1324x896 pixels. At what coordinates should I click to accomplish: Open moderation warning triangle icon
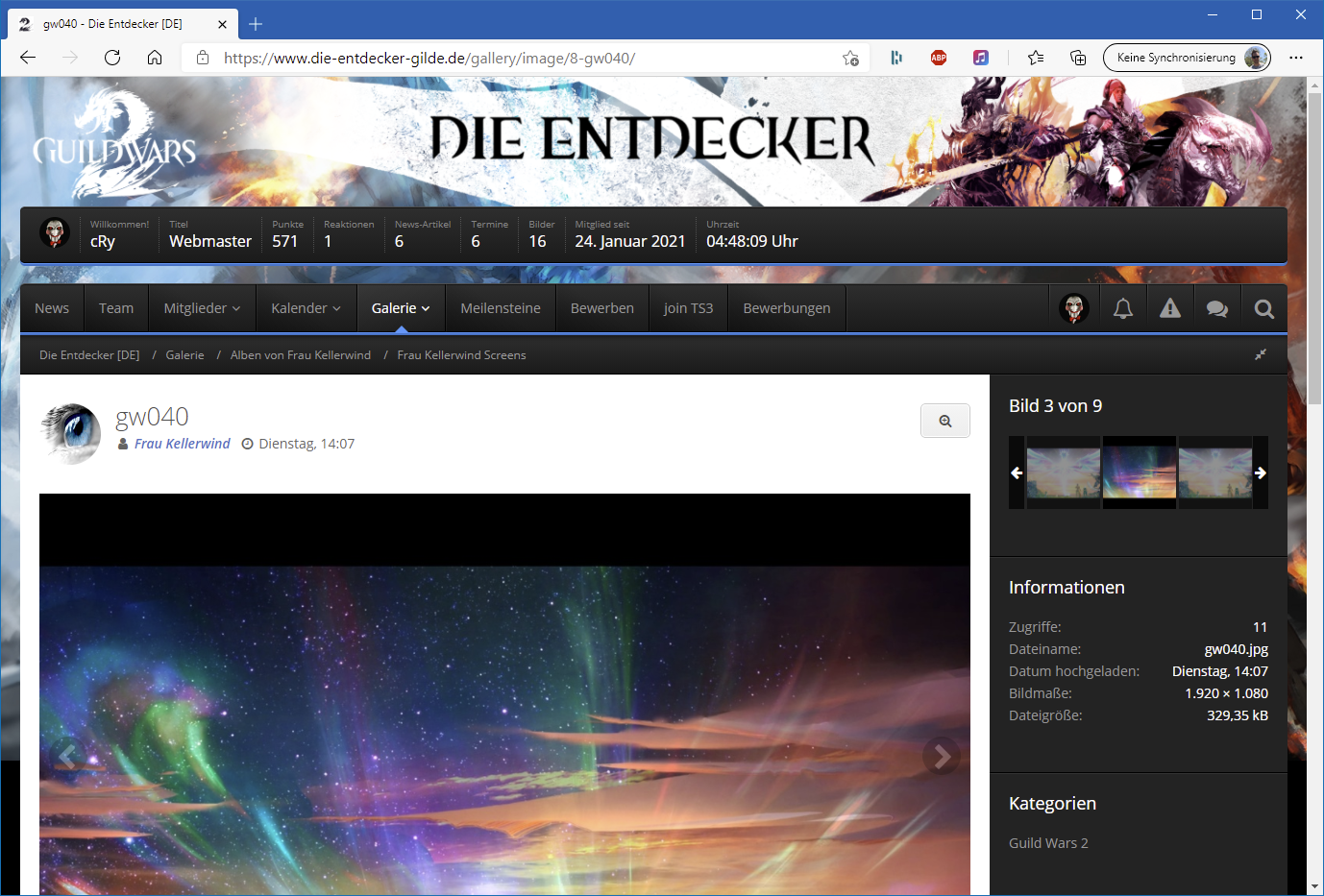point(1169,308)
